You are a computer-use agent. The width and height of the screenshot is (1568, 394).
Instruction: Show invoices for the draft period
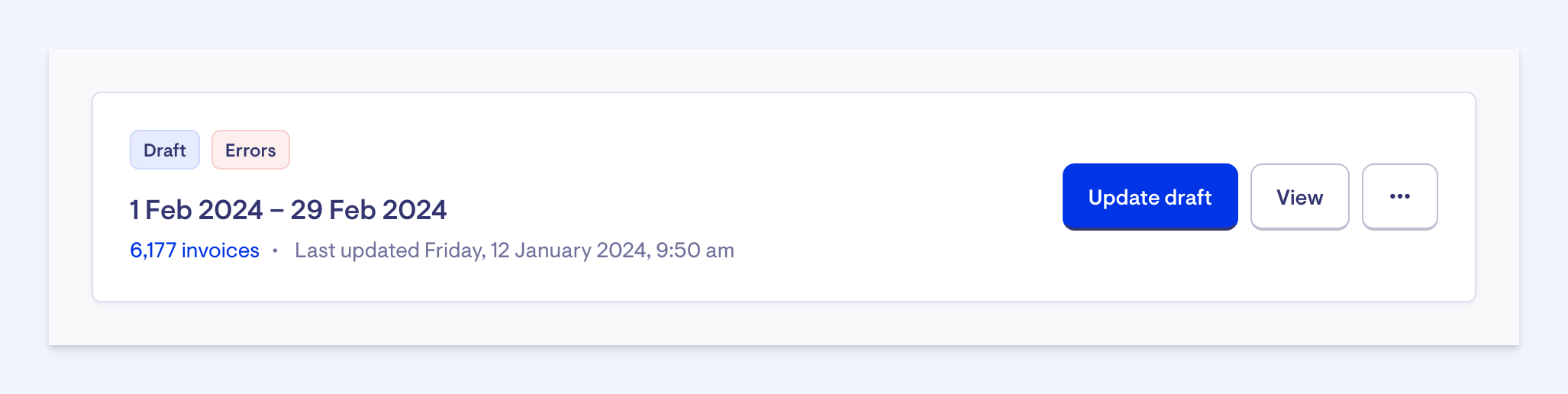(x=195, y=250)
